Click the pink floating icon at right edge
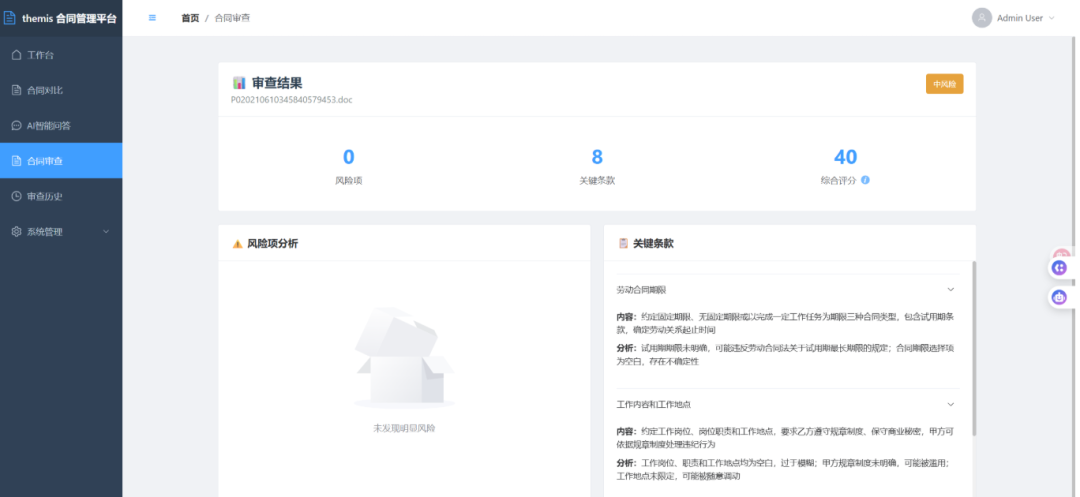The width and height of the screenshot is (1080, 497). [1061, 253]
